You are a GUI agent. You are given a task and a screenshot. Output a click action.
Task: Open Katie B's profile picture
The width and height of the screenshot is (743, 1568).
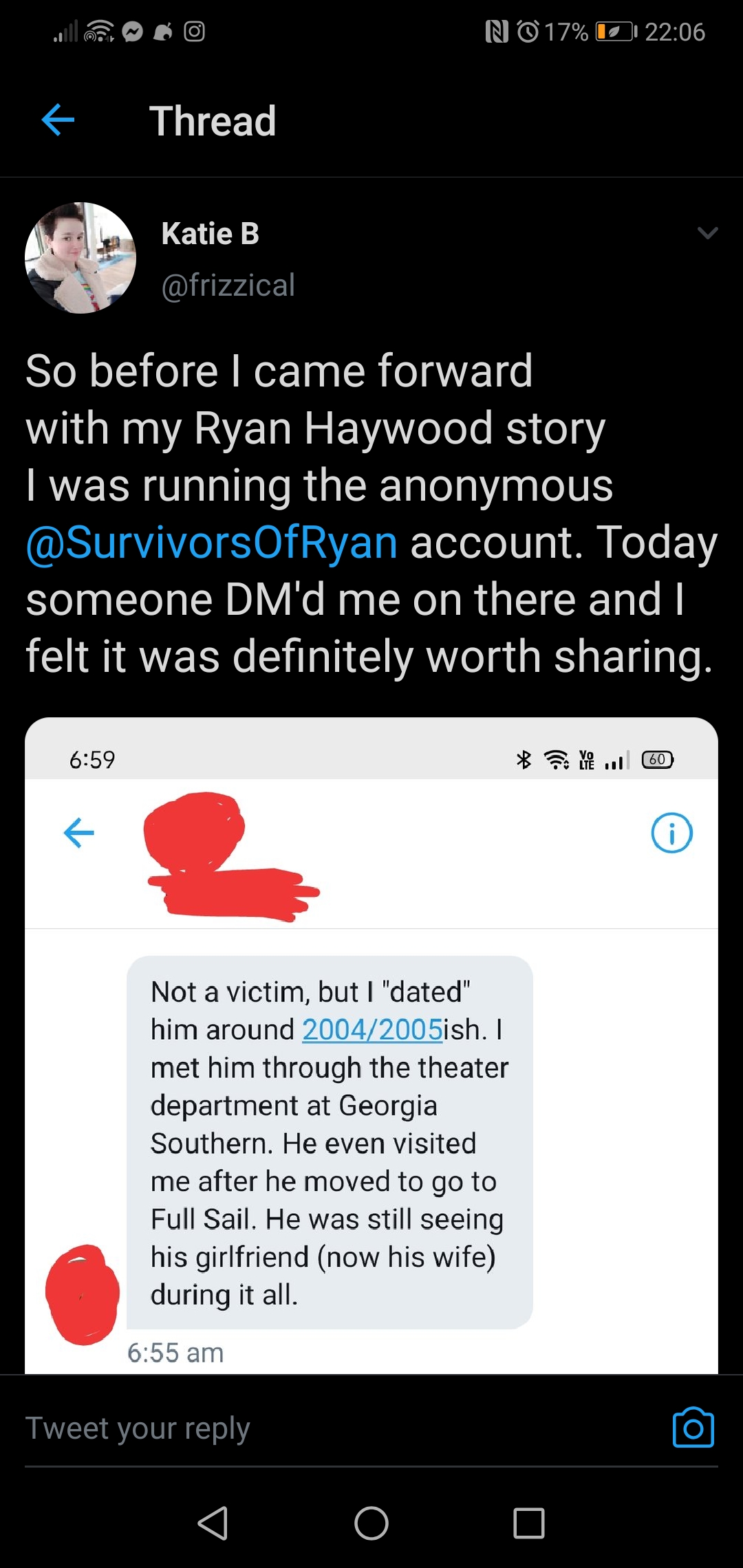tap(80, 258)
